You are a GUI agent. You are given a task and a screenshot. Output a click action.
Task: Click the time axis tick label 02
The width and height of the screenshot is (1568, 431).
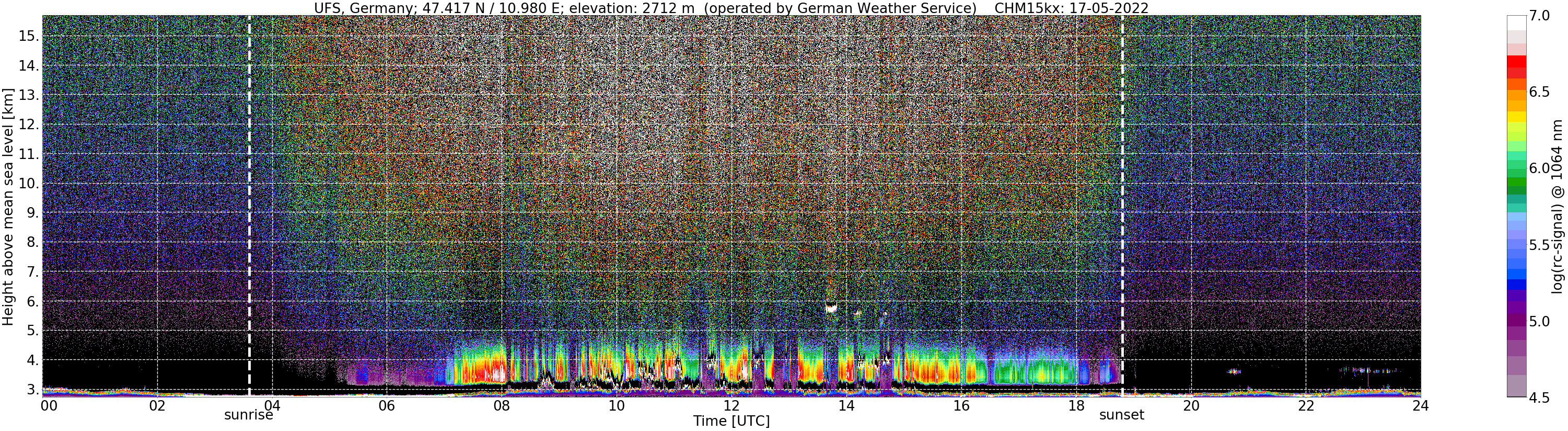(157, 405)
